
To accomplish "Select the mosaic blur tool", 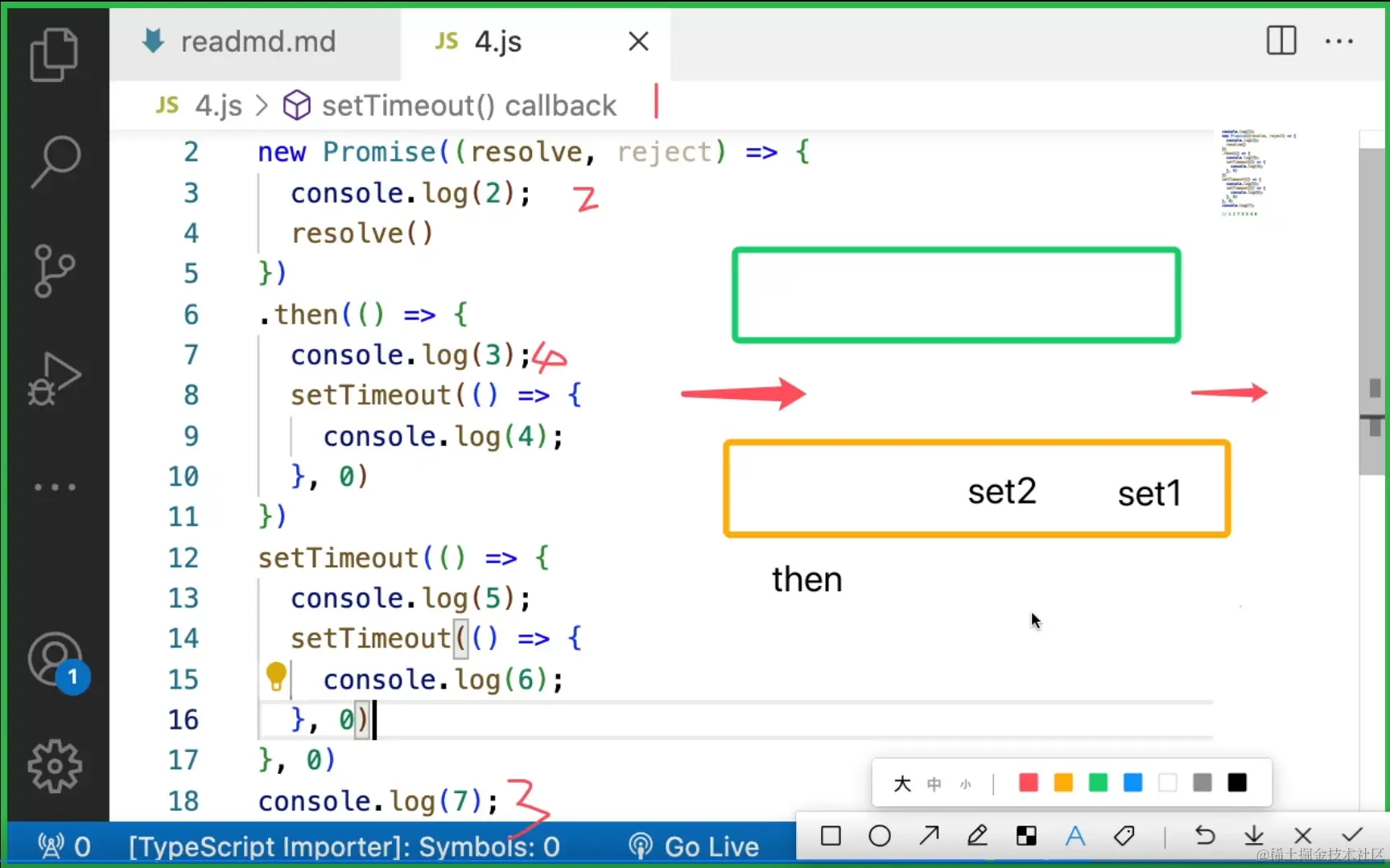I will [1026, 836].
